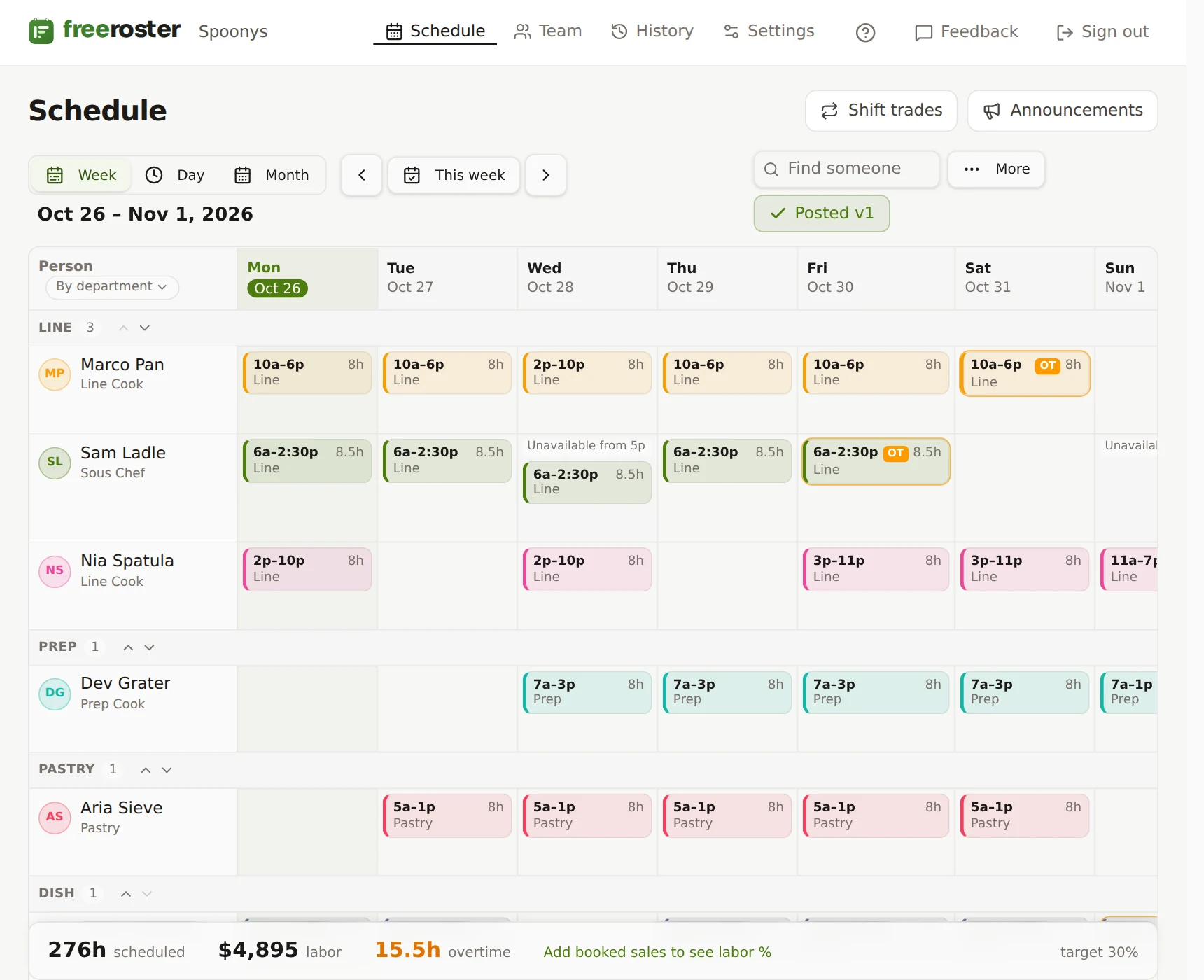Screen dimensions: 1204x980
Task: Click Add booked sales to see labor %
Action: pos(657,952)
